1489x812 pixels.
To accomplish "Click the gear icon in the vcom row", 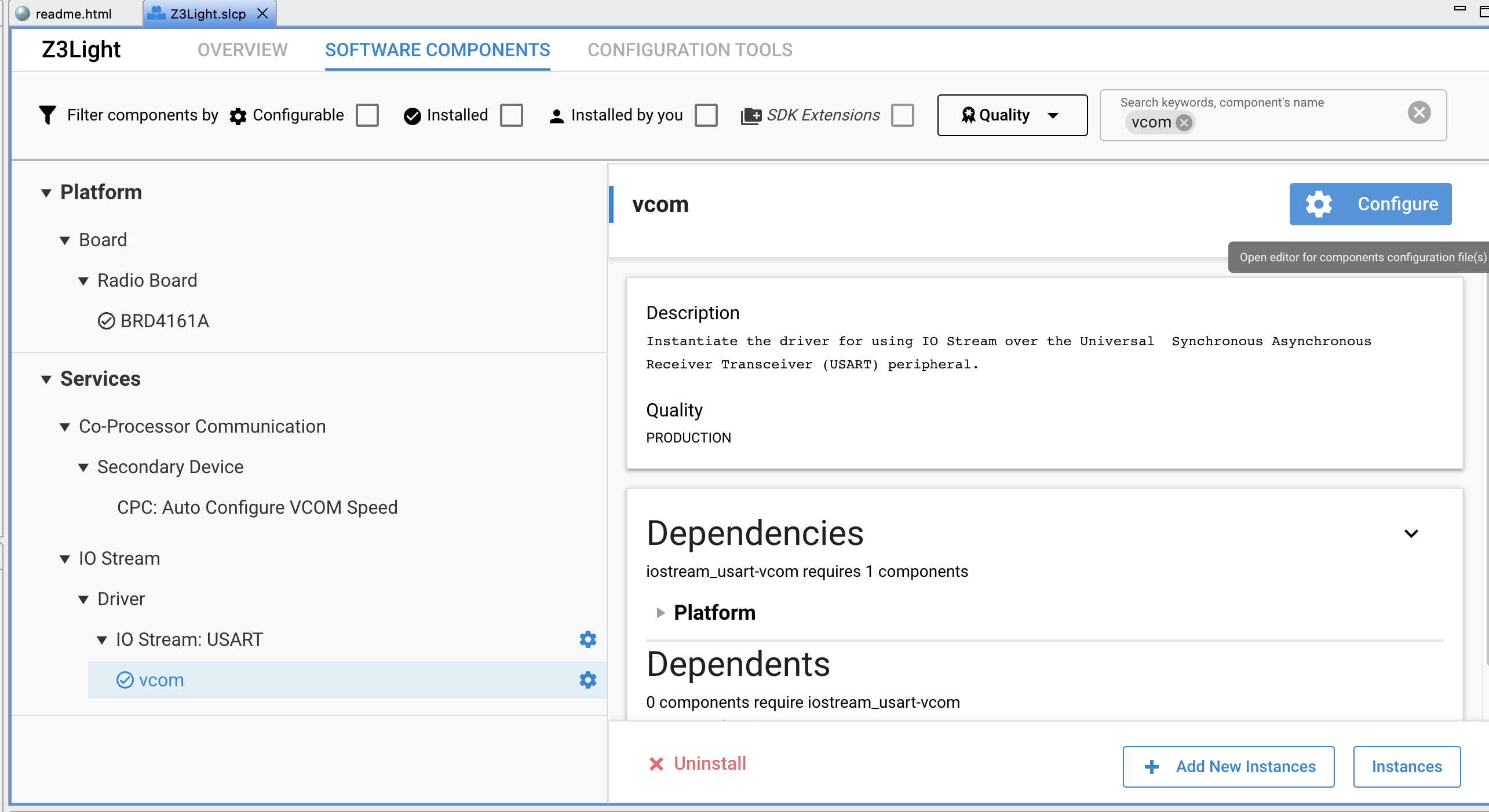I will click(x=587, y=680).
